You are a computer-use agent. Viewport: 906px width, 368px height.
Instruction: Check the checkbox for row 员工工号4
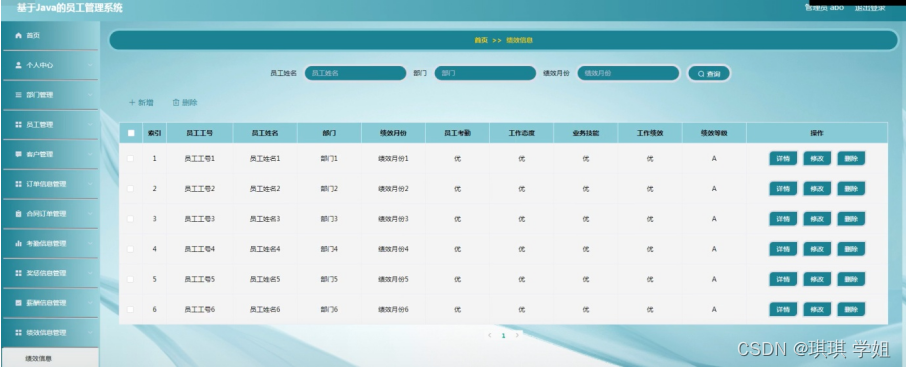[131, 249]
